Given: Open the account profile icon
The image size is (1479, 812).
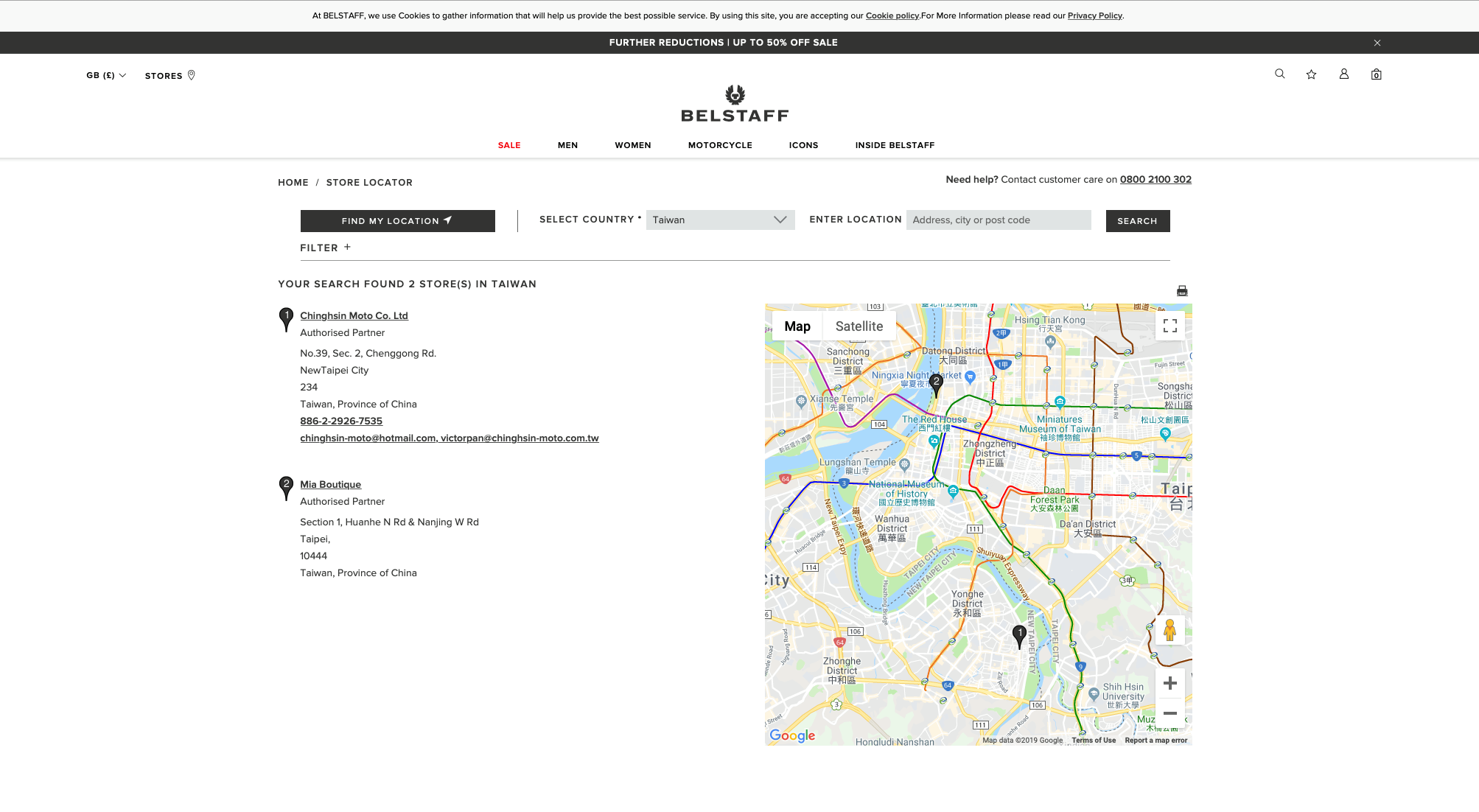Looking at the screenshot, I should coord(1344,74).
